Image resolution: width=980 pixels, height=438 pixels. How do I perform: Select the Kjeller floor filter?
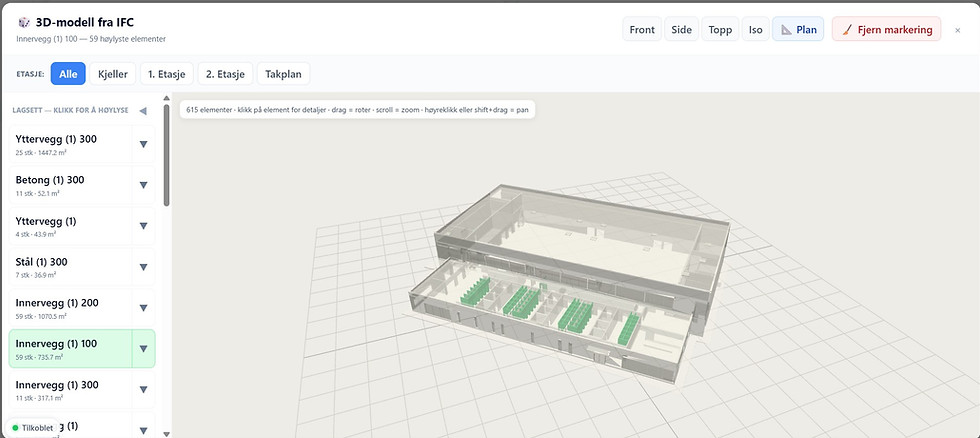pos(112,74)
